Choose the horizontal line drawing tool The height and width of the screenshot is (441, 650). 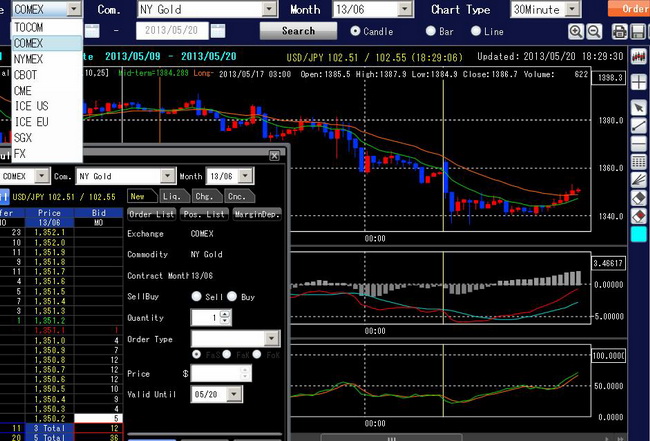tap(639, 144)
